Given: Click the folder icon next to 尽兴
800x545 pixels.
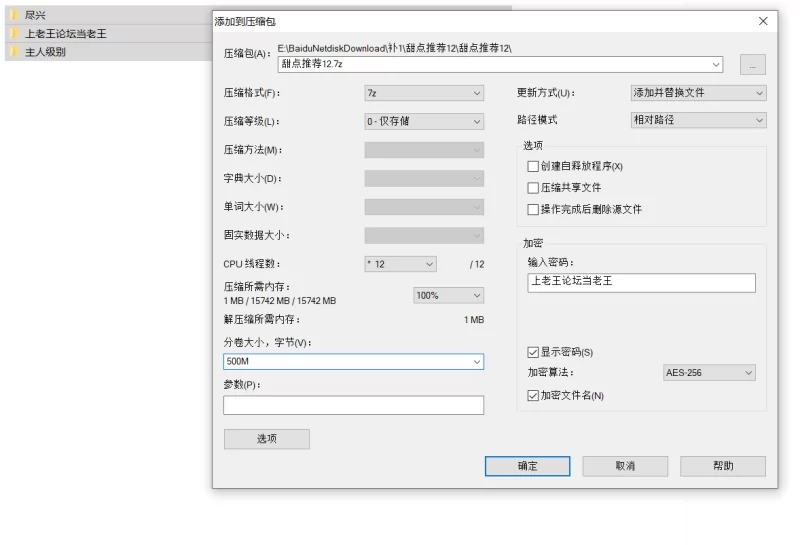Looking at the screenshot, I should (14, 15).
